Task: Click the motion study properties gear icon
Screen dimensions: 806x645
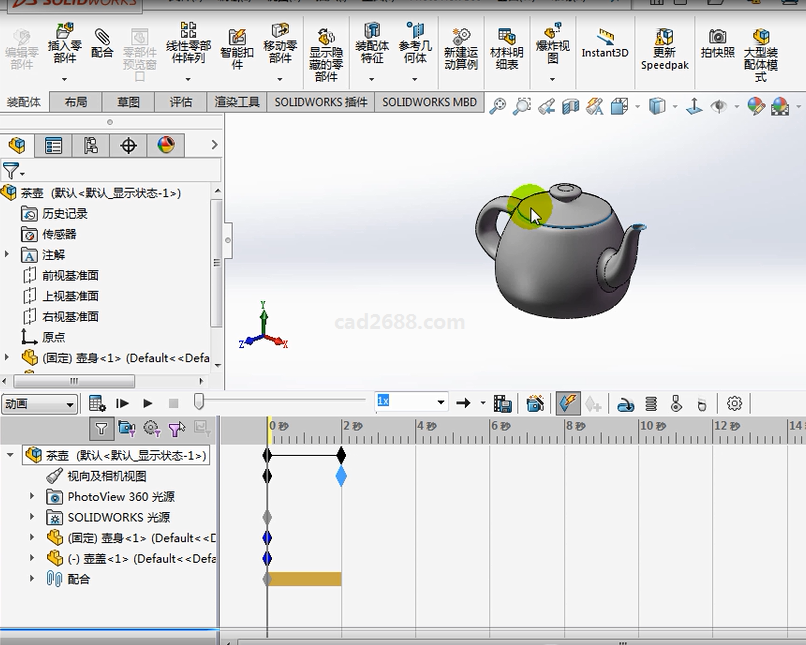Action: 735,404
